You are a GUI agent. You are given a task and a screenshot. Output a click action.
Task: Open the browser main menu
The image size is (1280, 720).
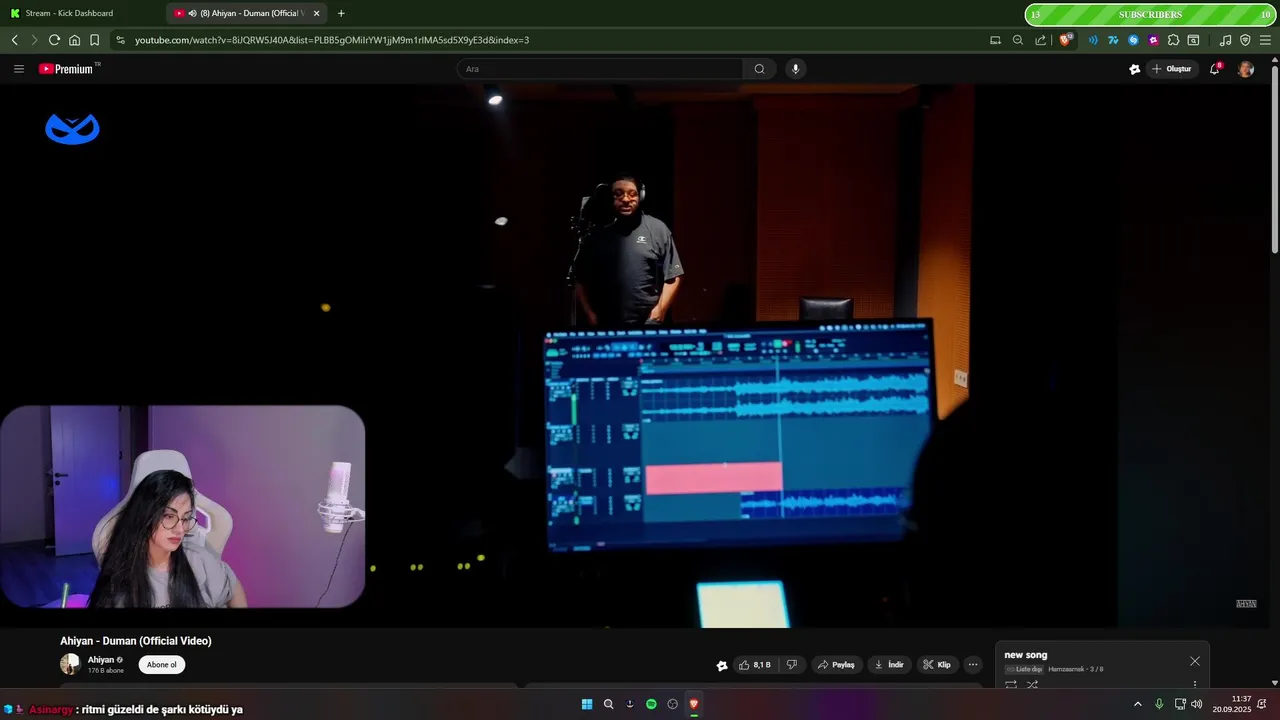tap(1265, 40)
